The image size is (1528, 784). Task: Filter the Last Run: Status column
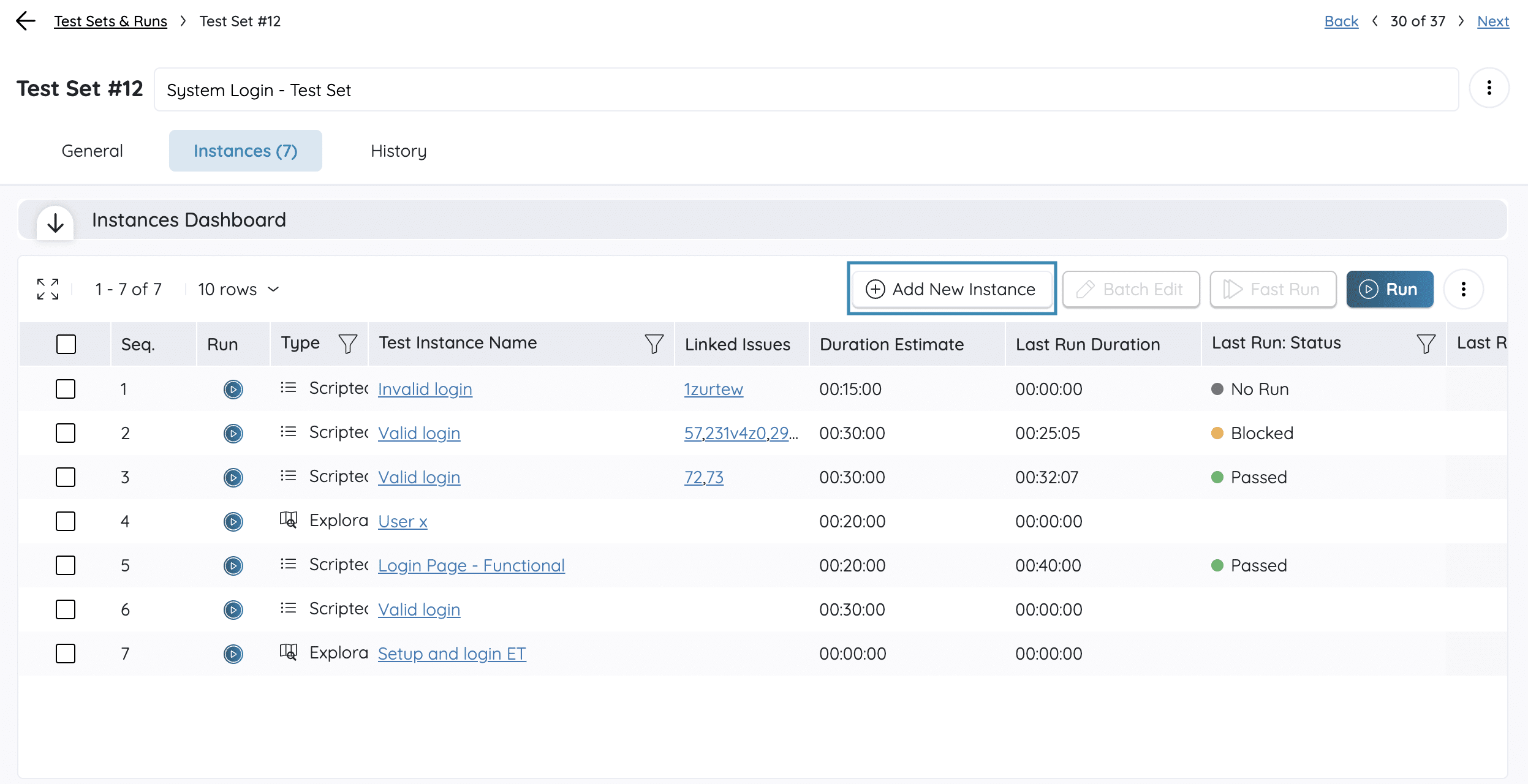1426,344
